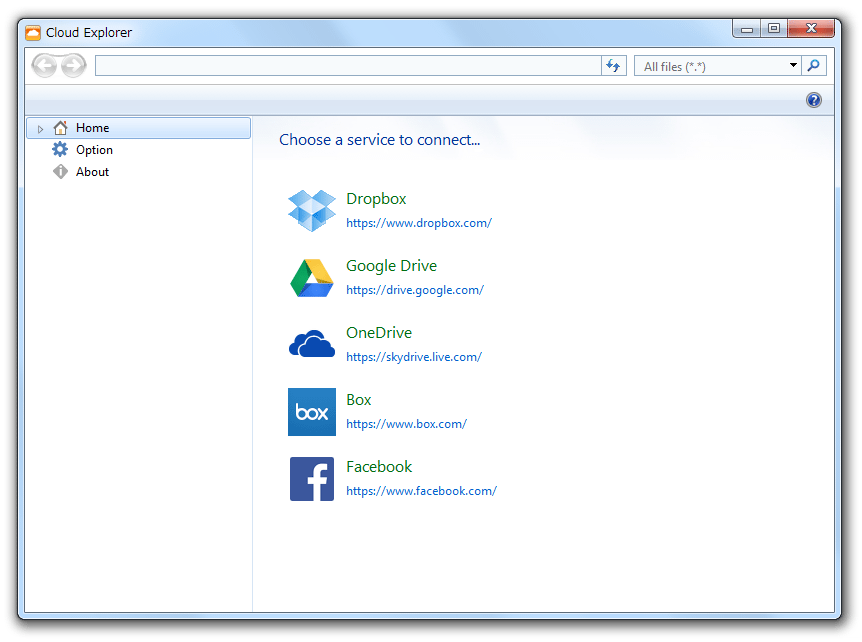The image size is (862, 642).
Task: Open the https://drive.google.com/ link
Action: coord(415,290)
